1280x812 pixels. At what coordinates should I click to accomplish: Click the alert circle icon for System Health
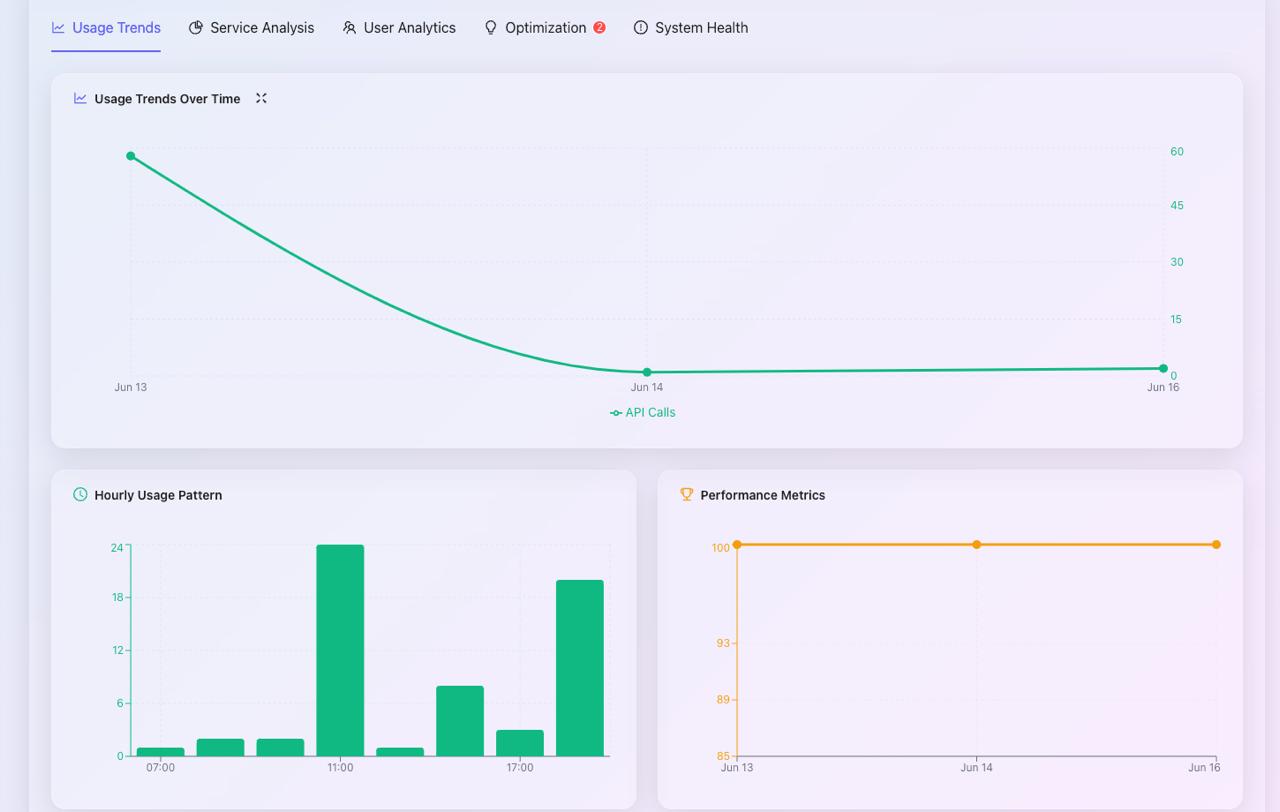[x=641, y=28]
